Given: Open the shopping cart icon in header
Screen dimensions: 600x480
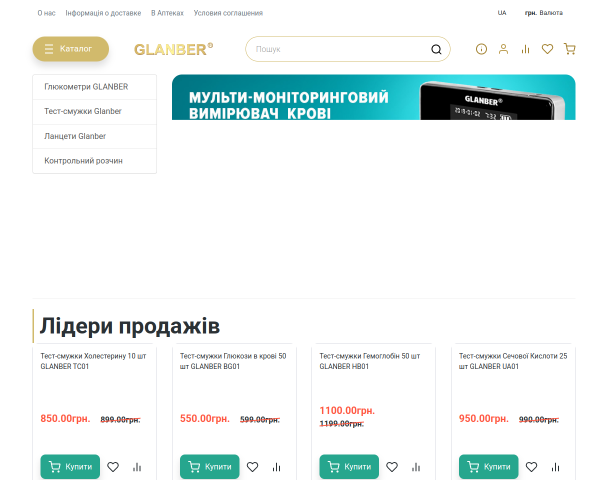Looking at the screenshot, I should coord(570,49).
